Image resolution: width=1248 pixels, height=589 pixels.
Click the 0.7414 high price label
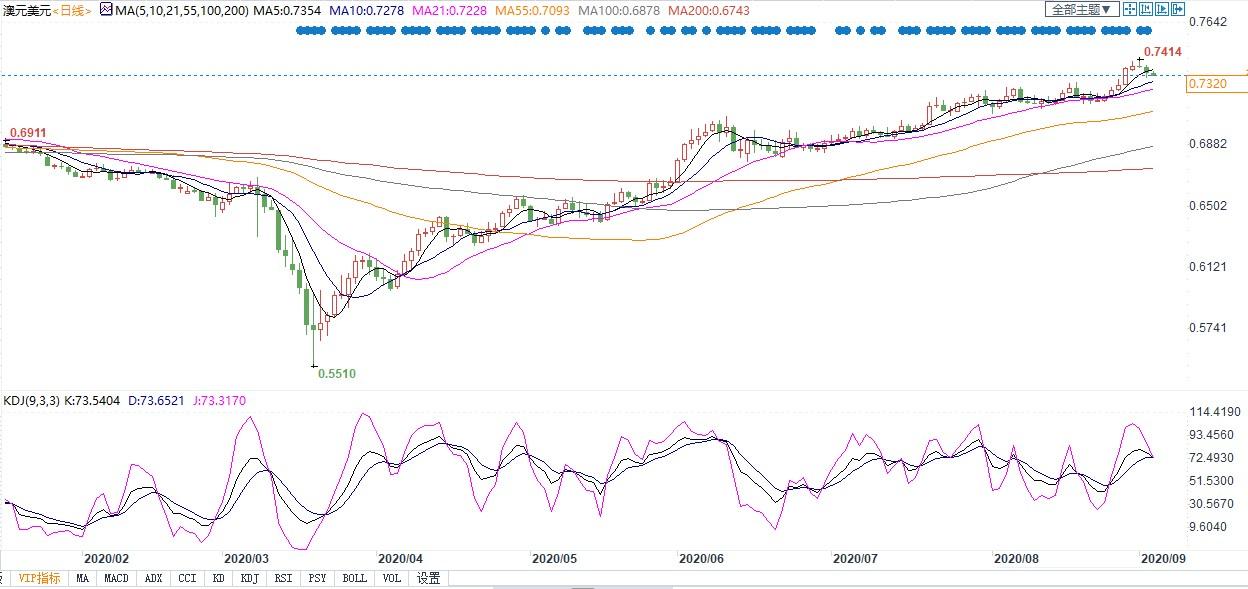pyautogui.click(x=1162, y=51)
